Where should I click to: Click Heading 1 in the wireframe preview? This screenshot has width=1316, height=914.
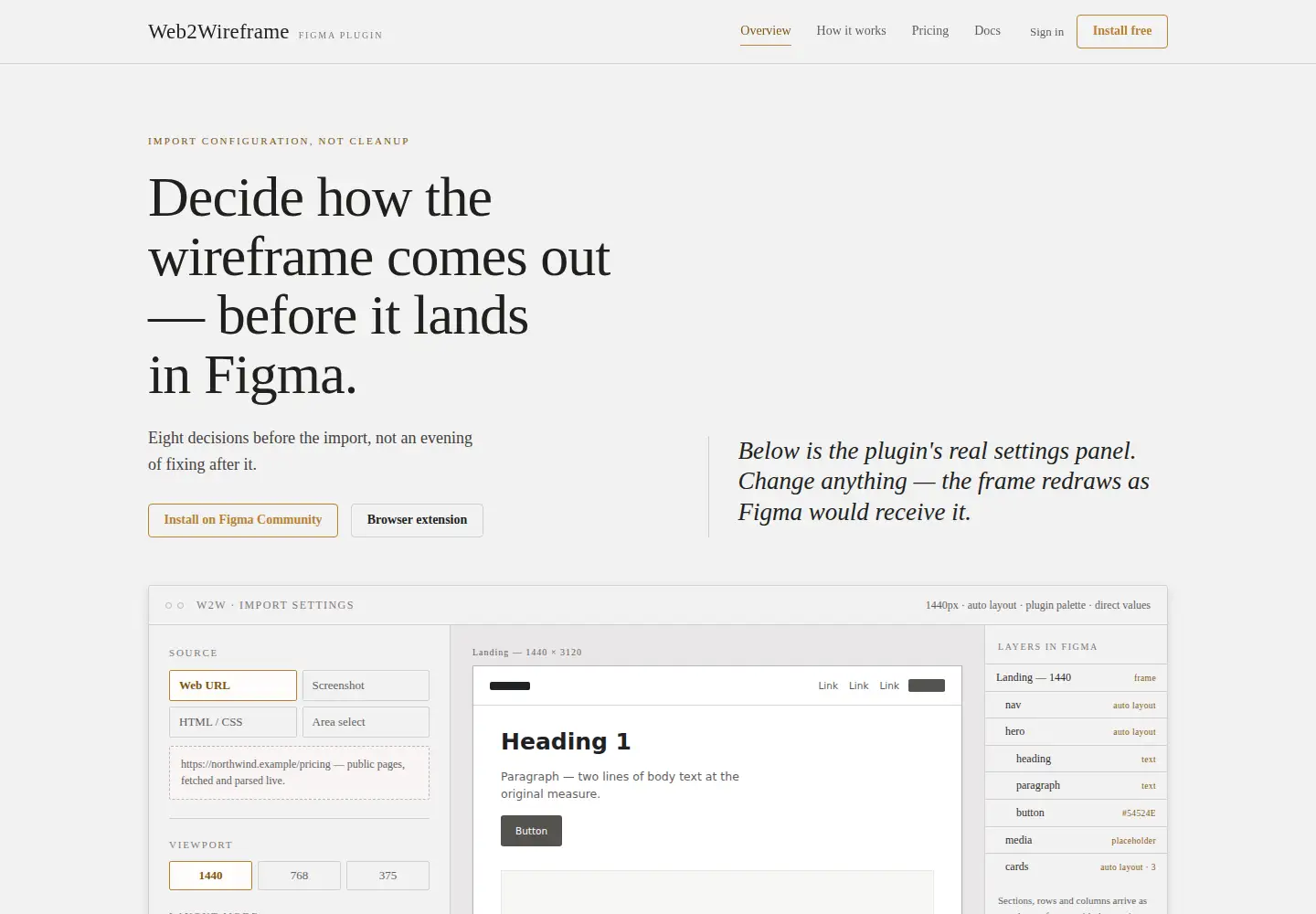[566, 741]
